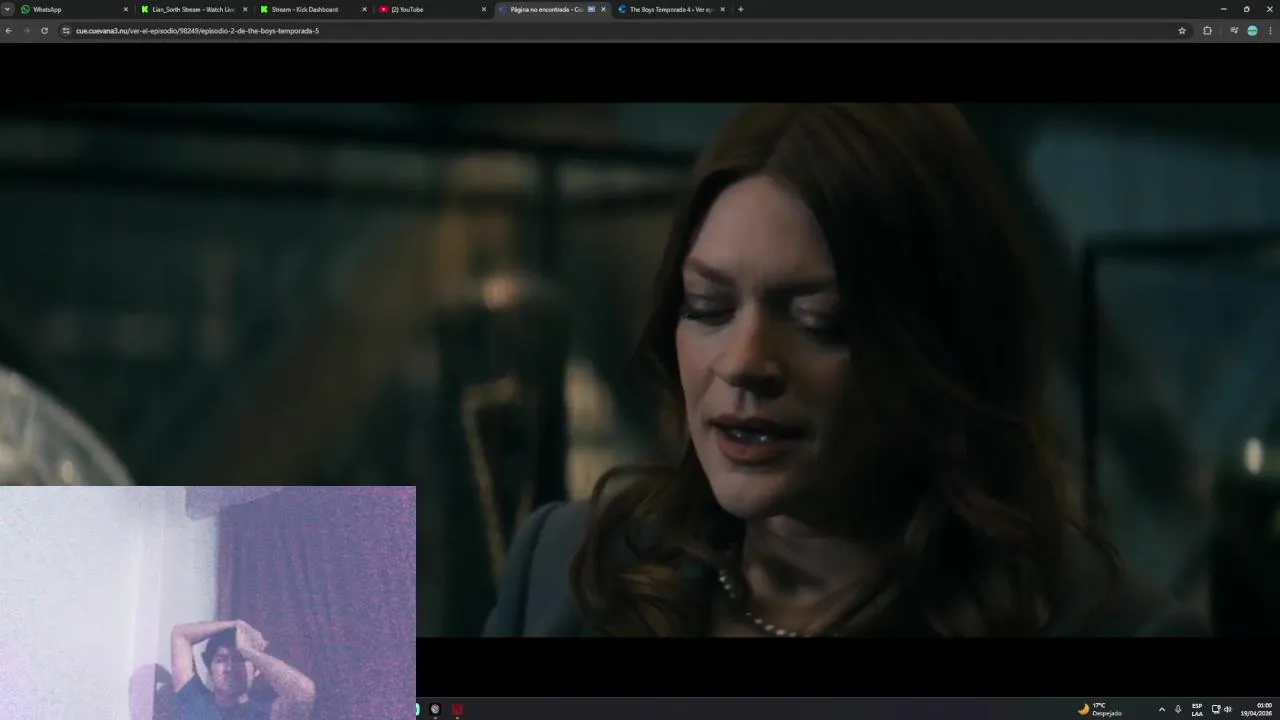The height and width of the screenshot is (720, 1280).
Task: Go forward to next page
Action: click(26, 31)
